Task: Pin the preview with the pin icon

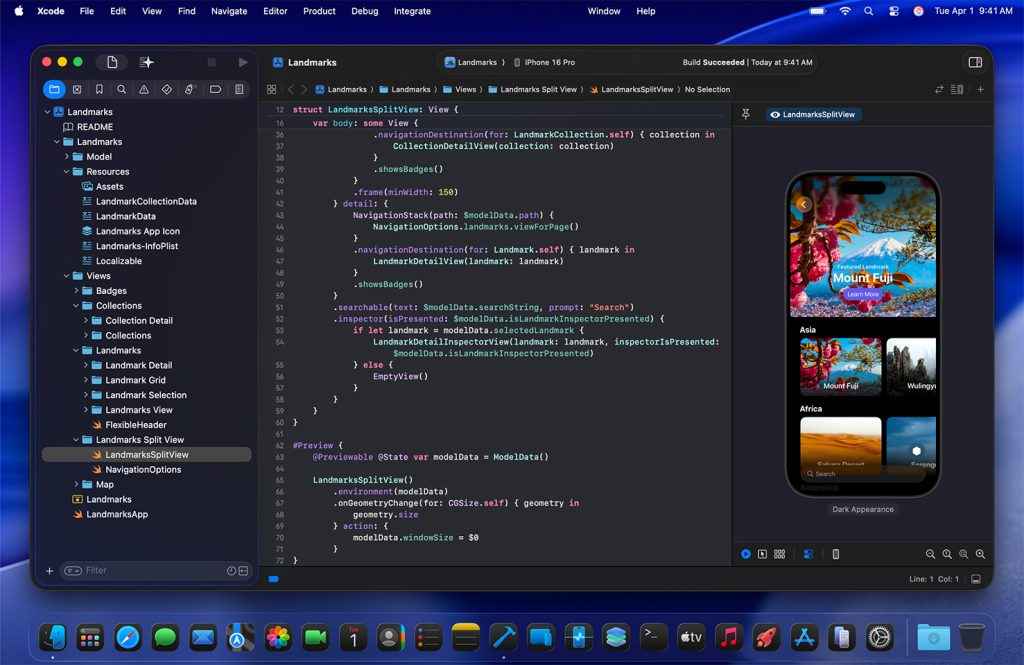Action: coord(745,114)
